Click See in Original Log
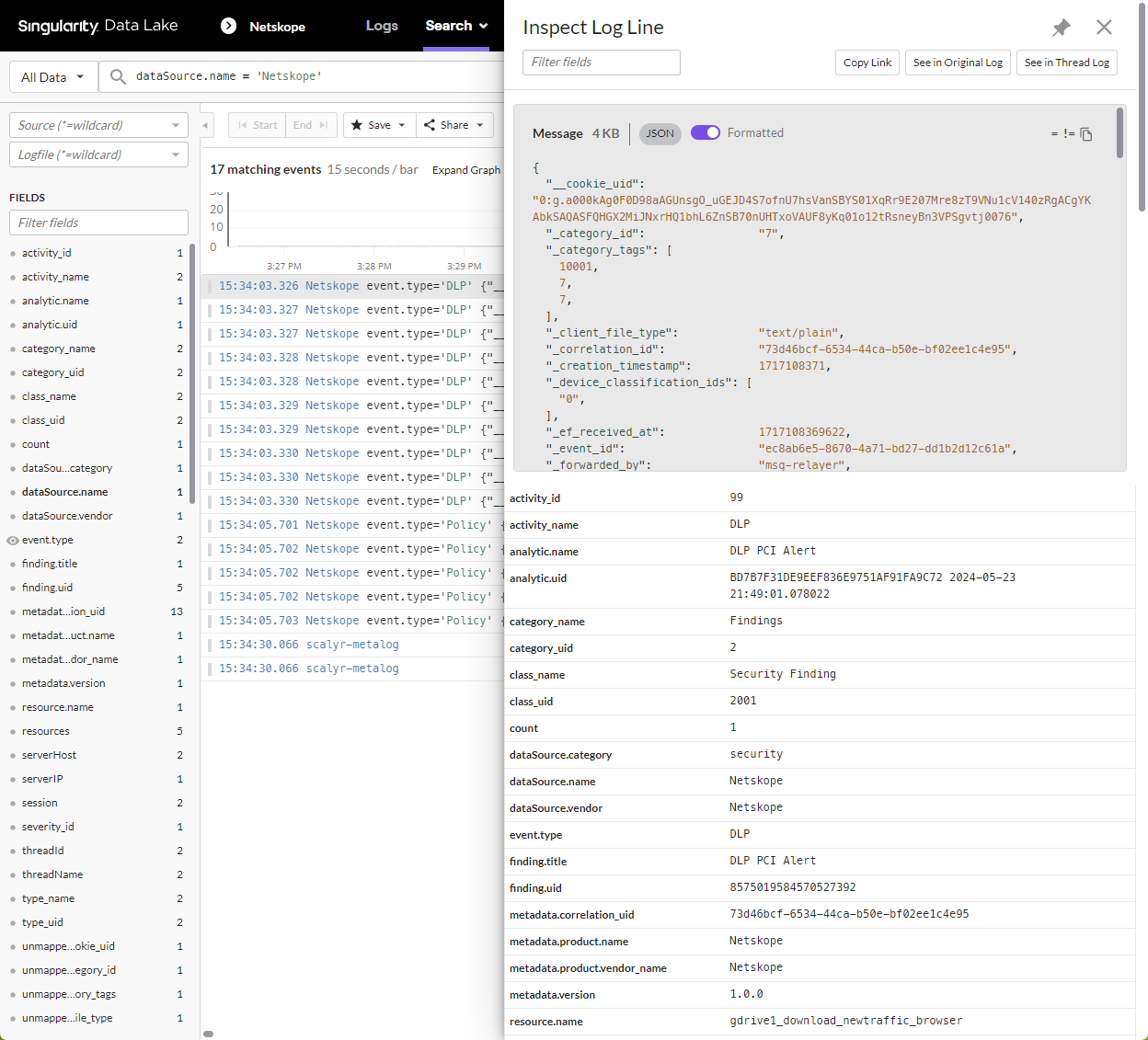1148x1040 pixels. coord(958,63)
